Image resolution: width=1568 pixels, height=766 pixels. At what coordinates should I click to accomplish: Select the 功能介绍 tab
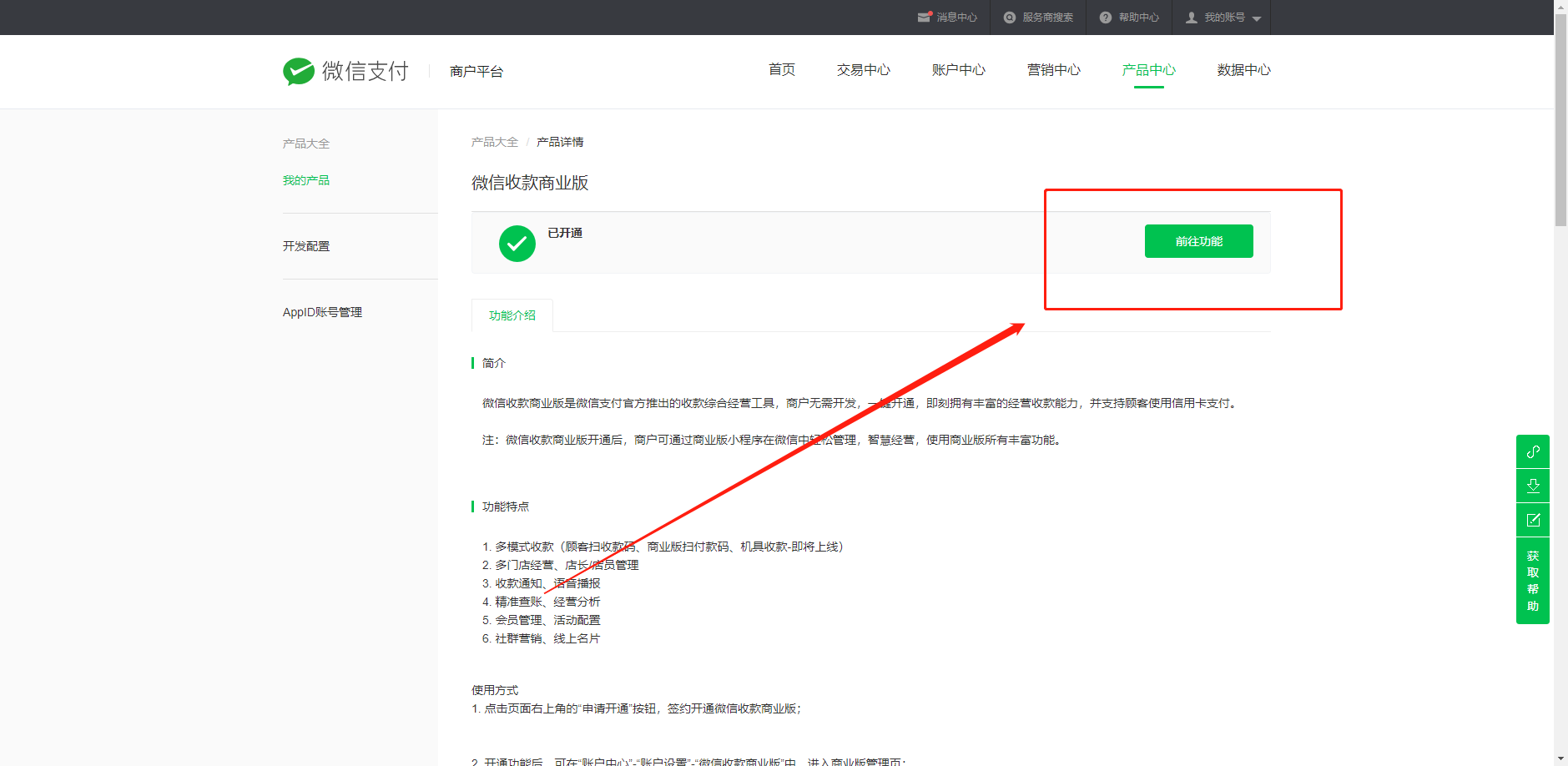[x=512, y=315]
